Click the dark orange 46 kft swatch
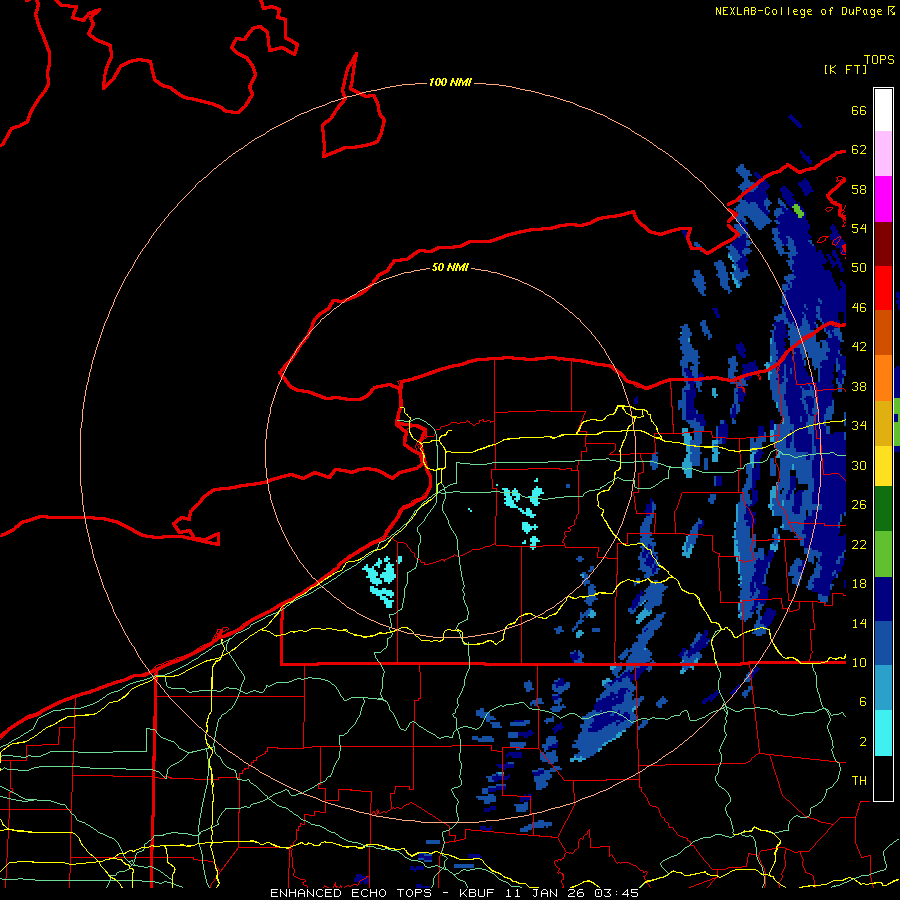This screenshot has width=900, height=900. coord(883,333)
